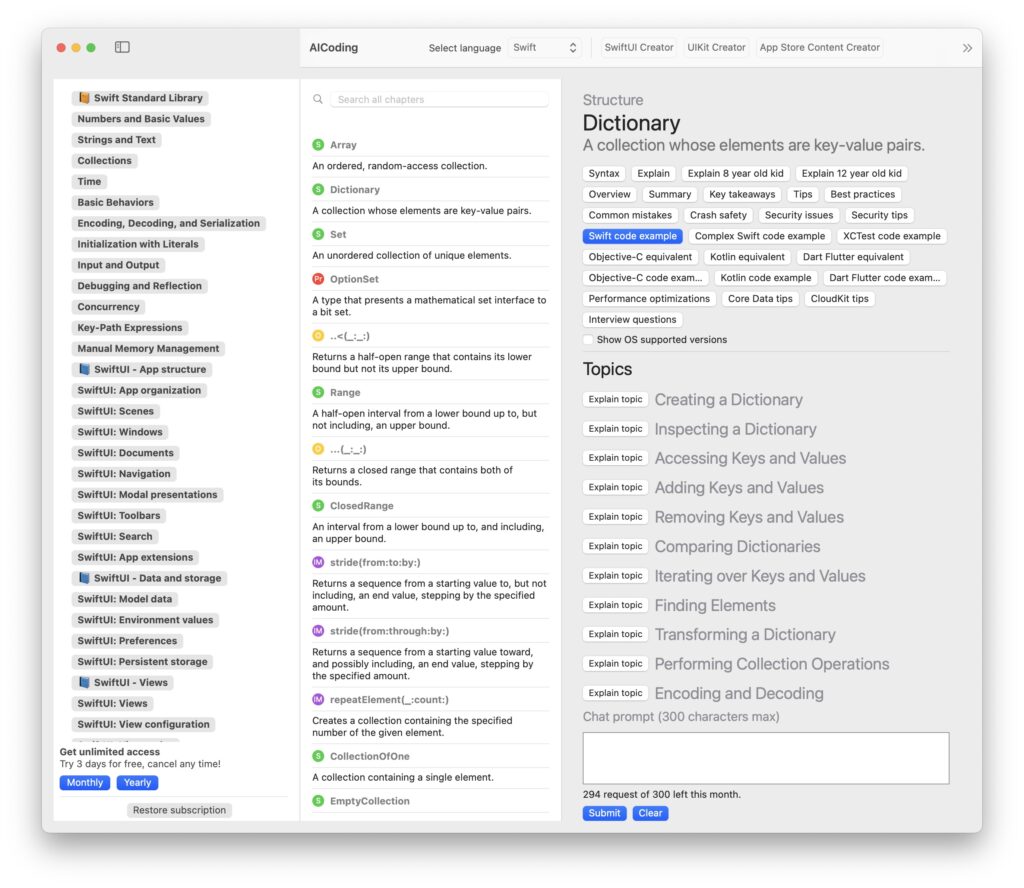The width and height of the screenshot is (1024, 888).
Task: Select Manual Memory Management chapter
Action: pos(148,349)
